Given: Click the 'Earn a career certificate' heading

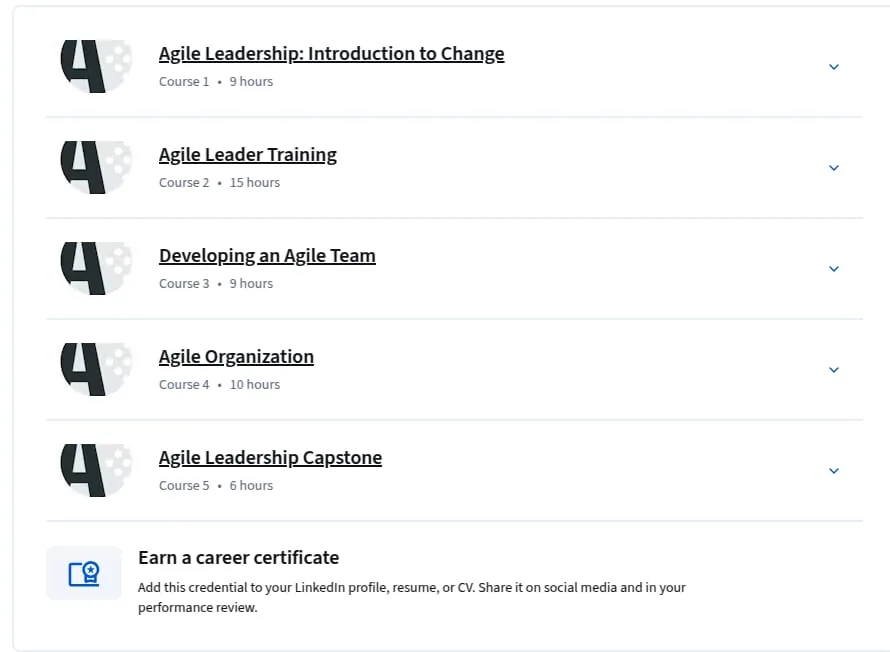Looking at the screenshot, I should point(238,558).
